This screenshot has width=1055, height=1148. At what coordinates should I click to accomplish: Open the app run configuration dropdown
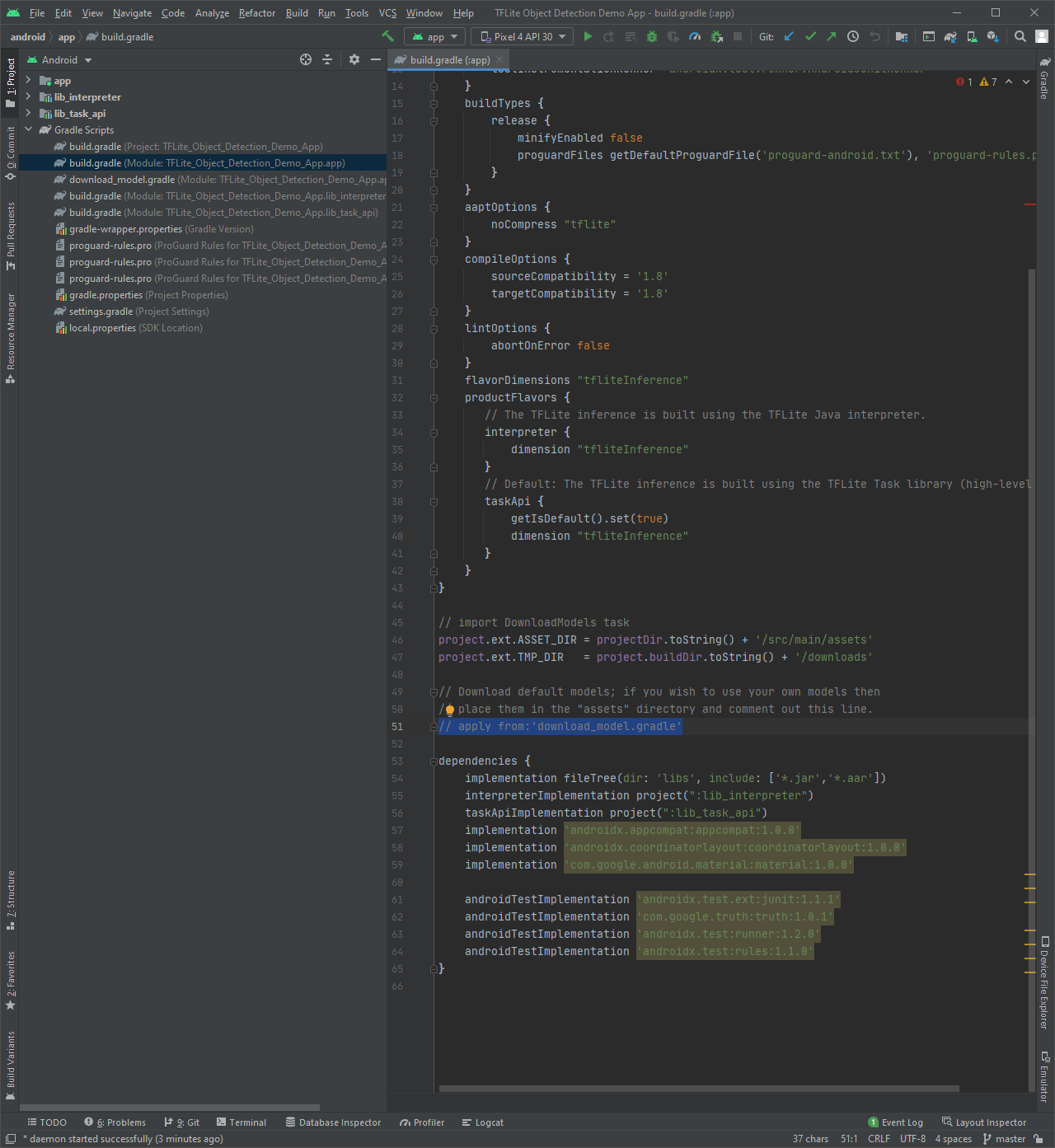[x=434, y=36]
